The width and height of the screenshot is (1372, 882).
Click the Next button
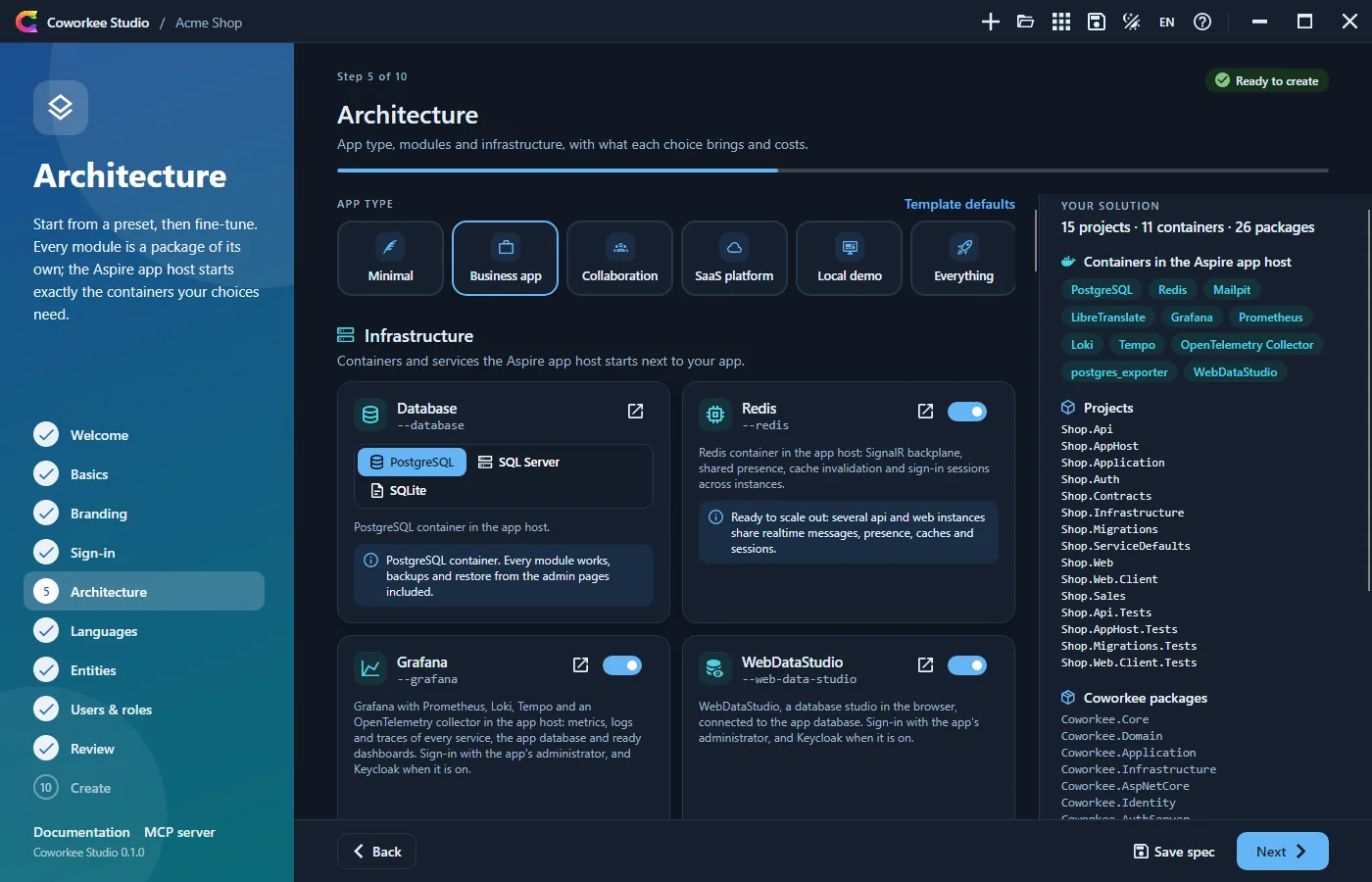tap(1282, 851)
